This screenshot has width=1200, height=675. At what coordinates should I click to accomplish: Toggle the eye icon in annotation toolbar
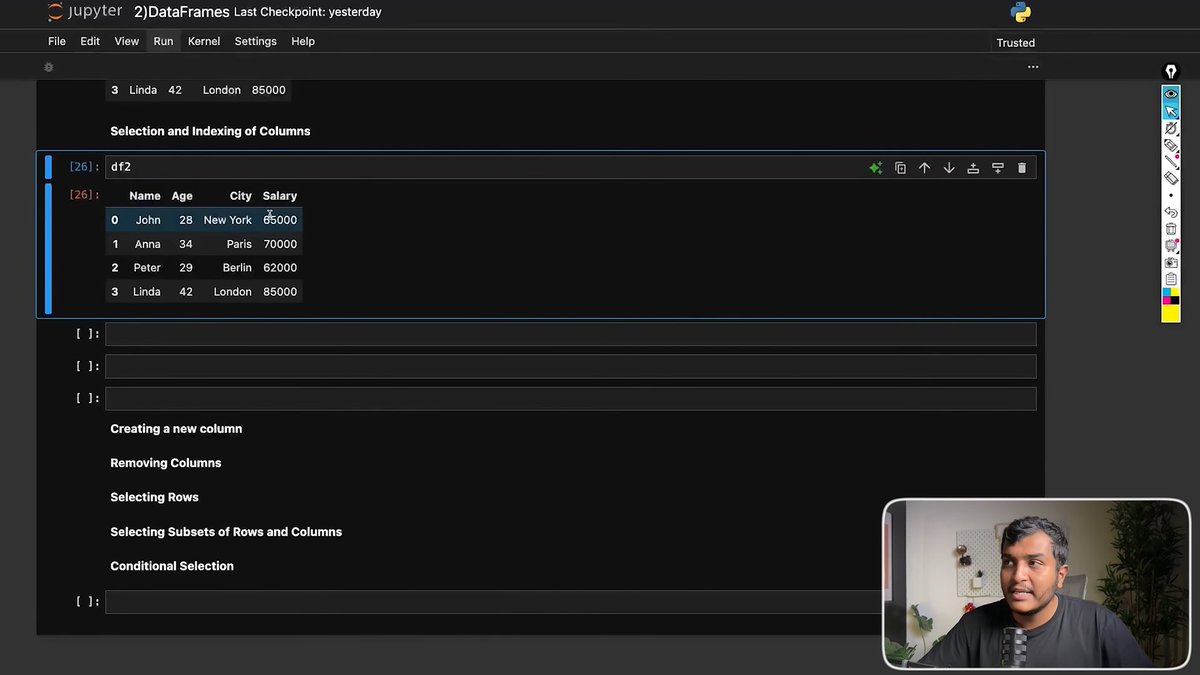coord(1170,93)
